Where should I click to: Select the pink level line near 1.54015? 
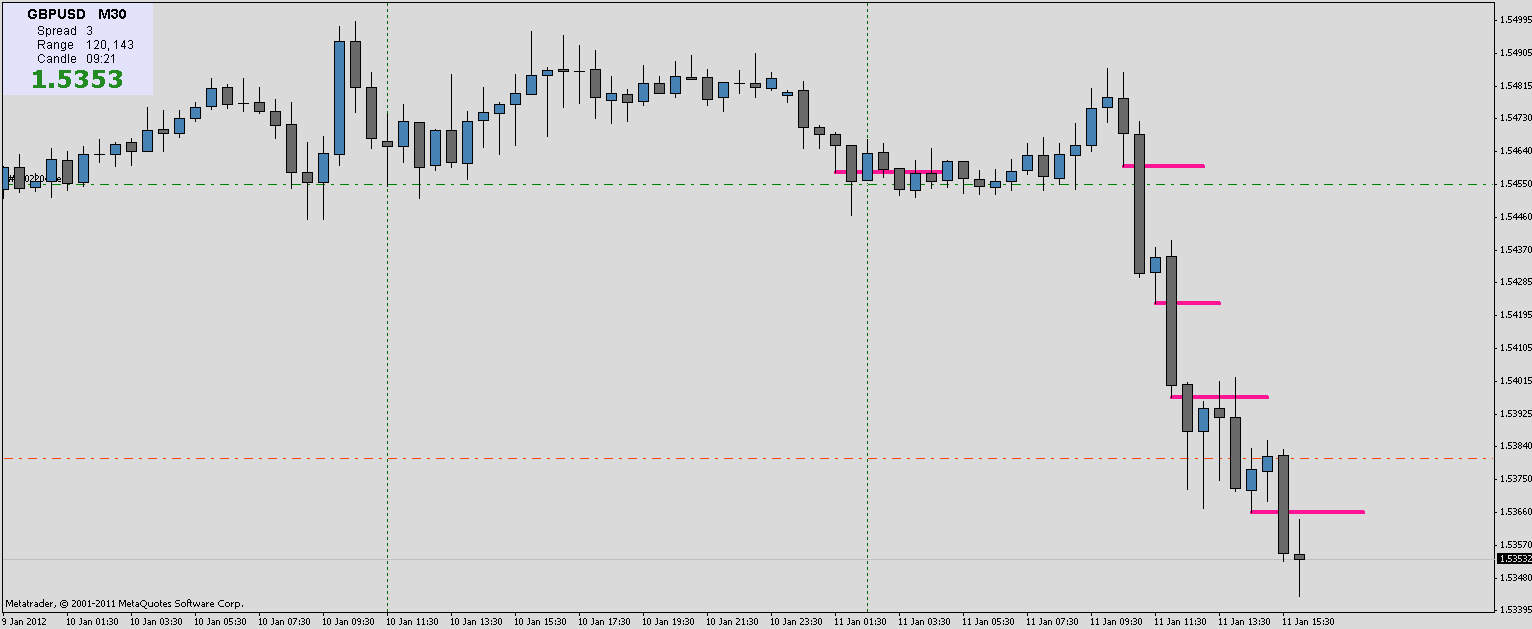point(1220,397)
